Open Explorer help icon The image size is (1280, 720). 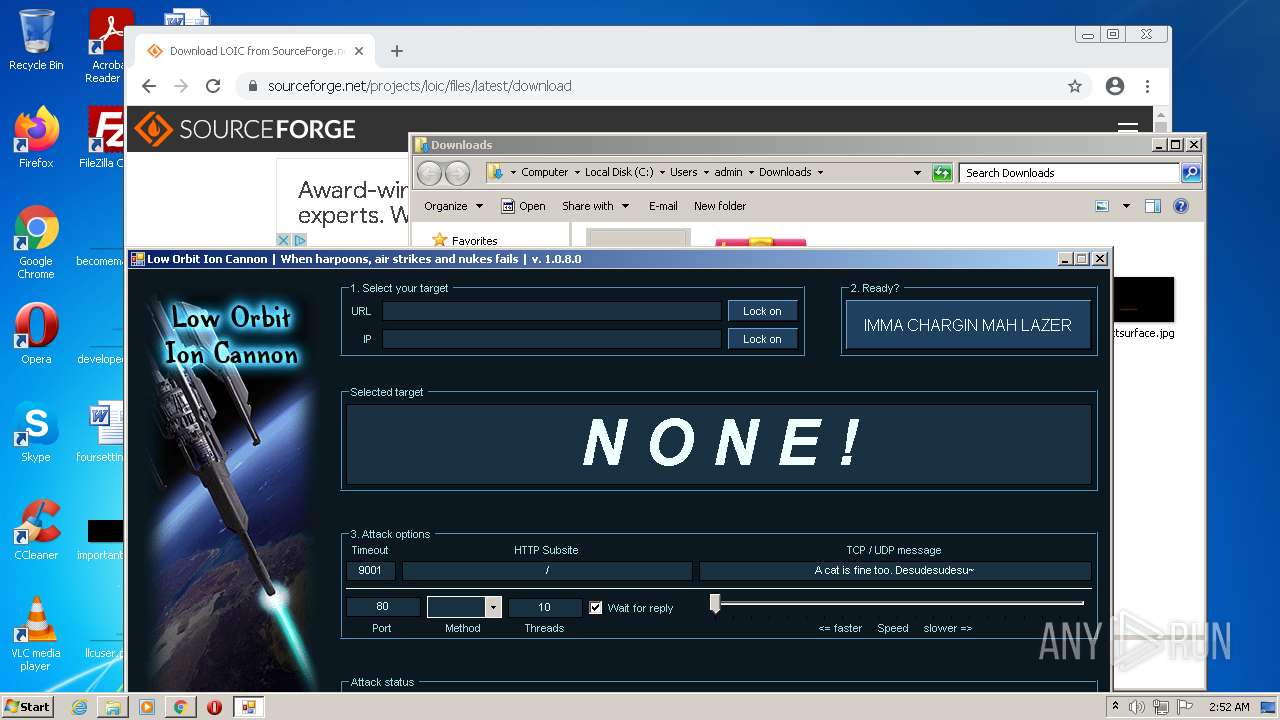pos(1181,206)
